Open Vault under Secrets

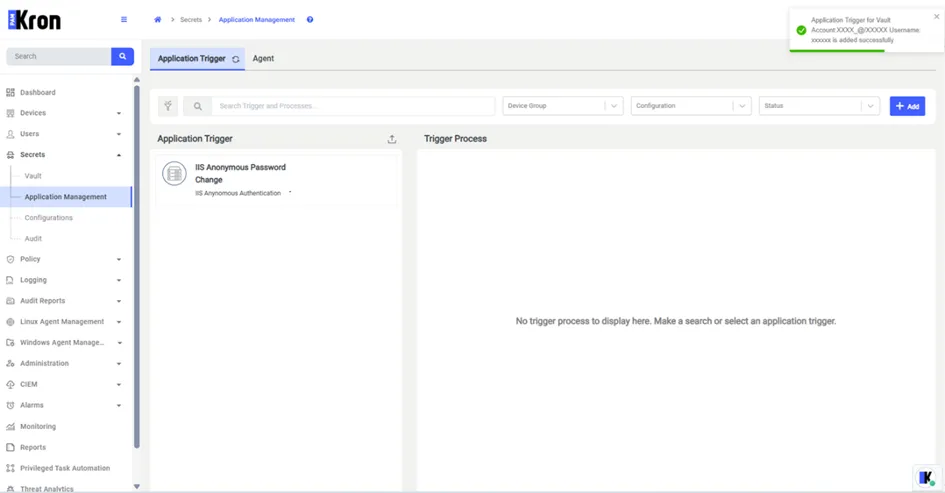tap(33, 176)
